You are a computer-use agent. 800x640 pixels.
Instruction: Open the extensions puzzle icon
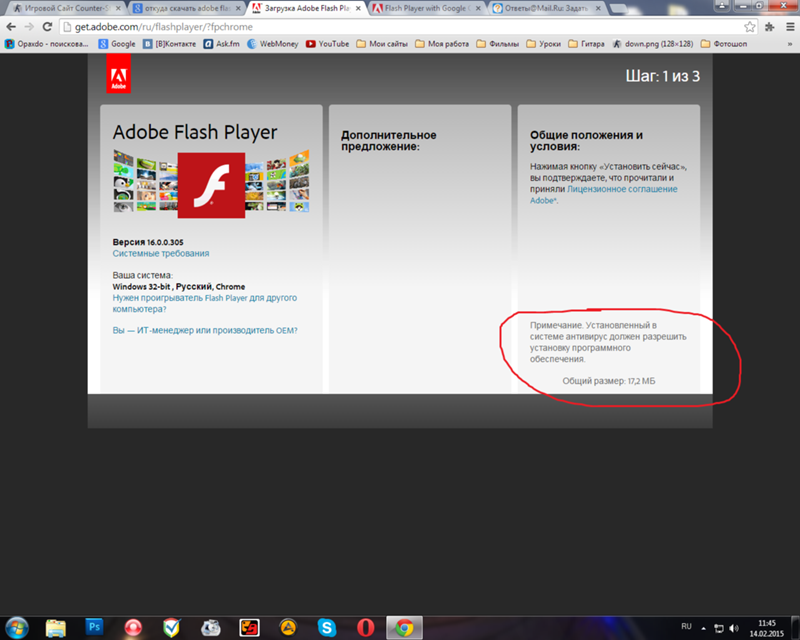pyautogui.click(x=770, y=27)
